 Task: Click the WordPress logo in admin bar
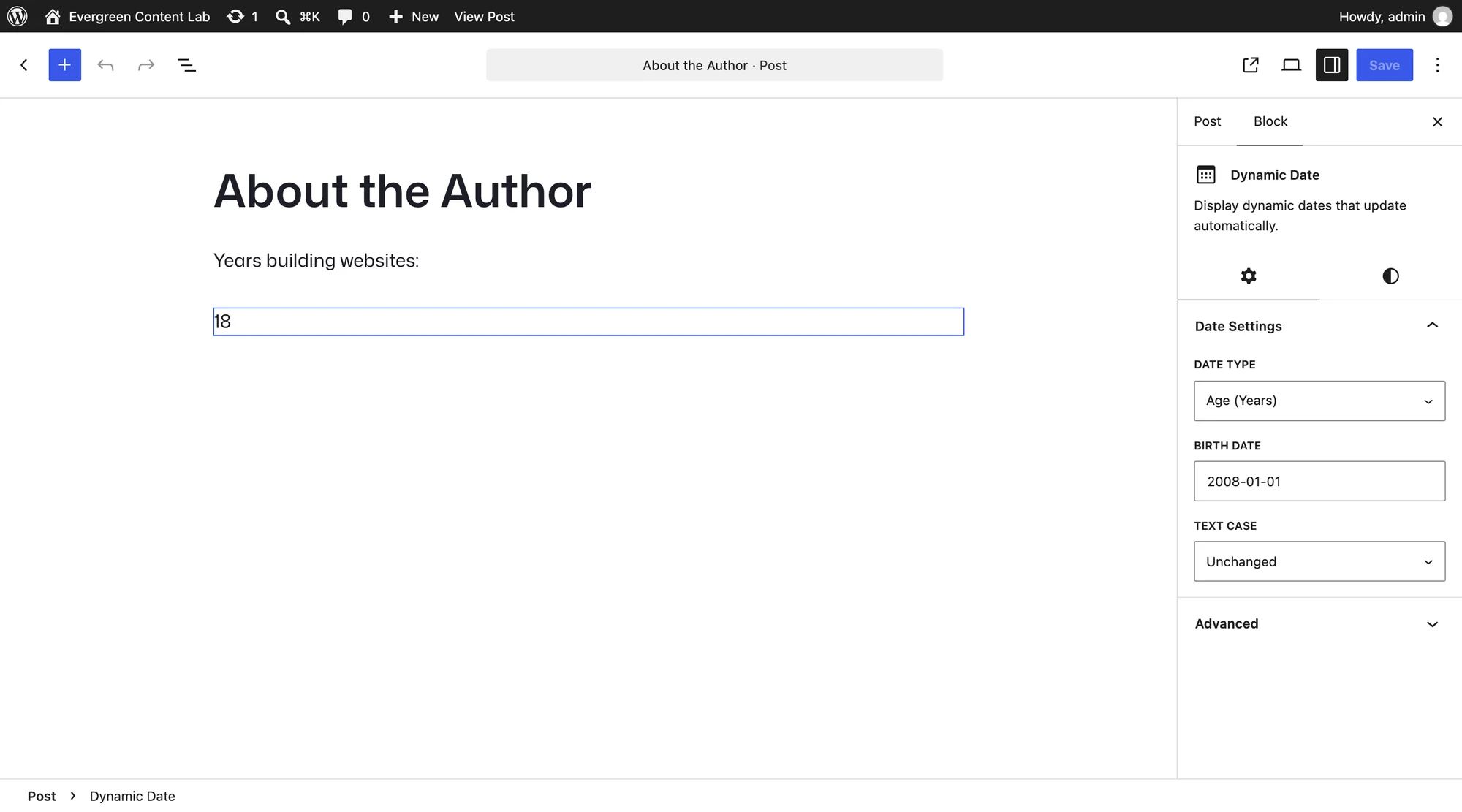(18, 16)
